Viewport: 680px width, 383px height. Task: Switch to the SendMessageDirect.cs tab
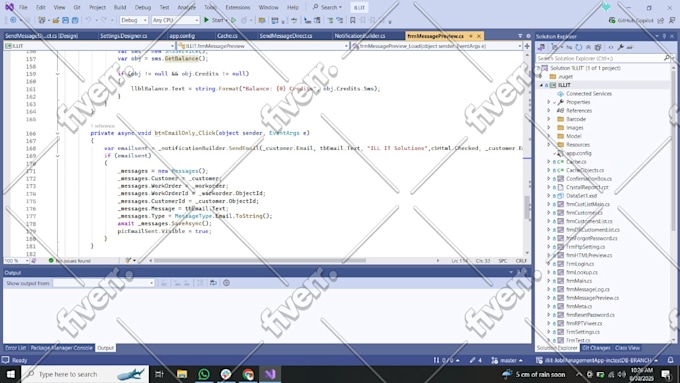[286, 36]
